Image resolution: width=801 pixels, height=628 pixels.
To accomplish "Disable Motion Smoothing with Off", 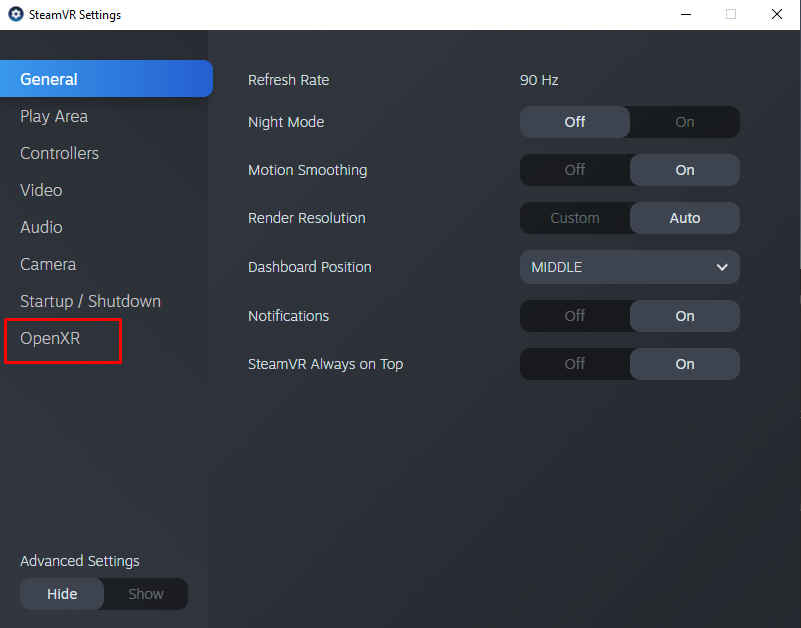I will click(x=575, y=170).
